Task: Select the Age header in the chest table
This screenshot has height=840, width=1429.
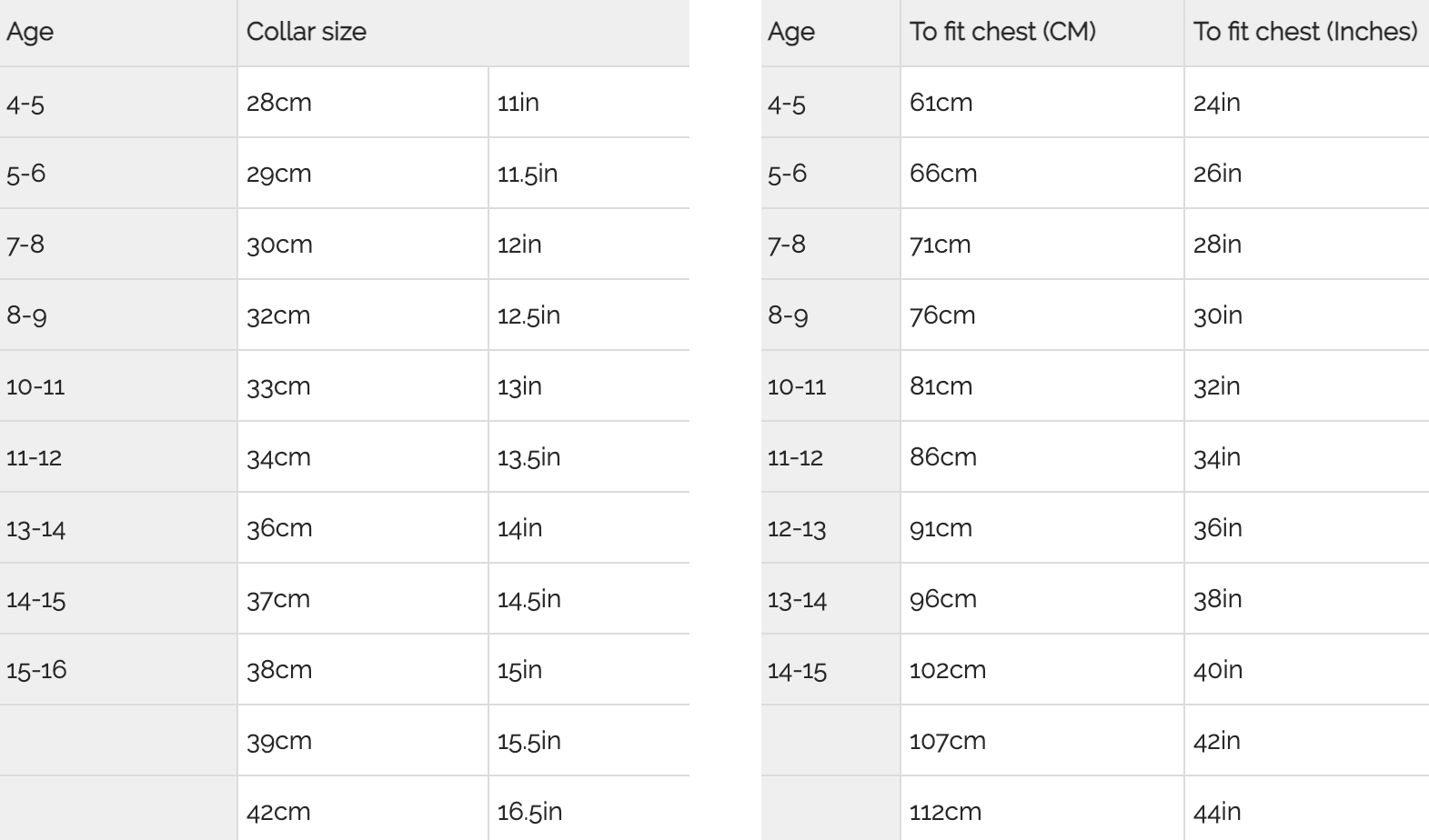Action: click(x=791, y=32)
